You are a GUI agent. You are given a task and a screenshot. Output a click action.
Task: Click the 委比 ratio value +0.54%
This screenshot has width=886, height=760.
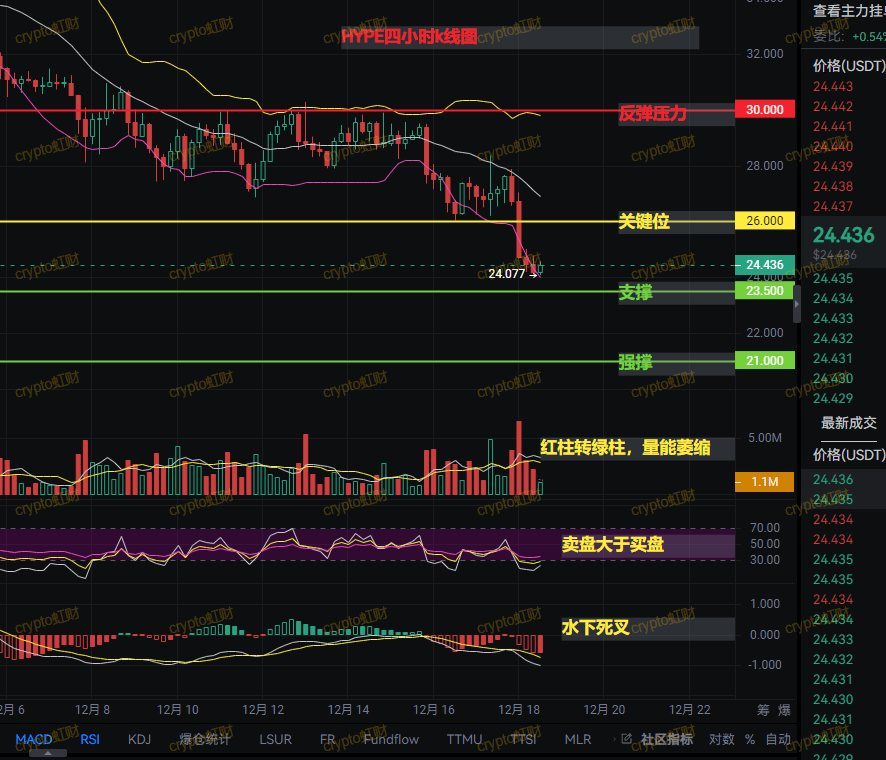click(x=868, y=37)
